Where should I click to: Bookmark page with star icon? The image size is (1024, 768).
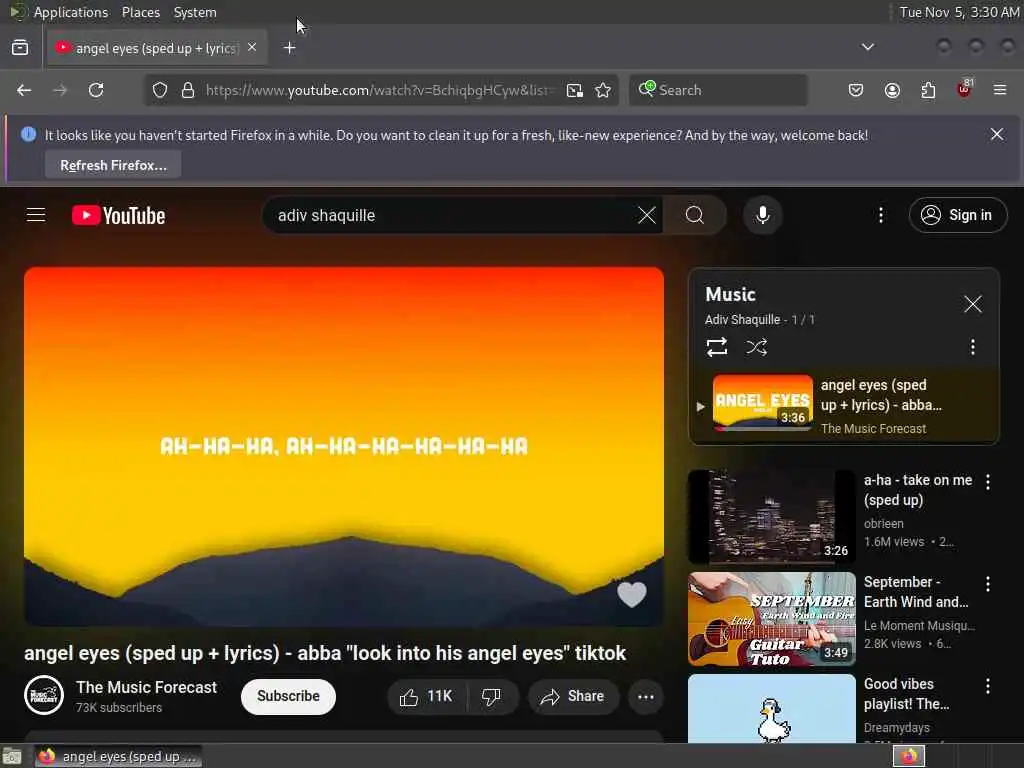tap(603, 90)
